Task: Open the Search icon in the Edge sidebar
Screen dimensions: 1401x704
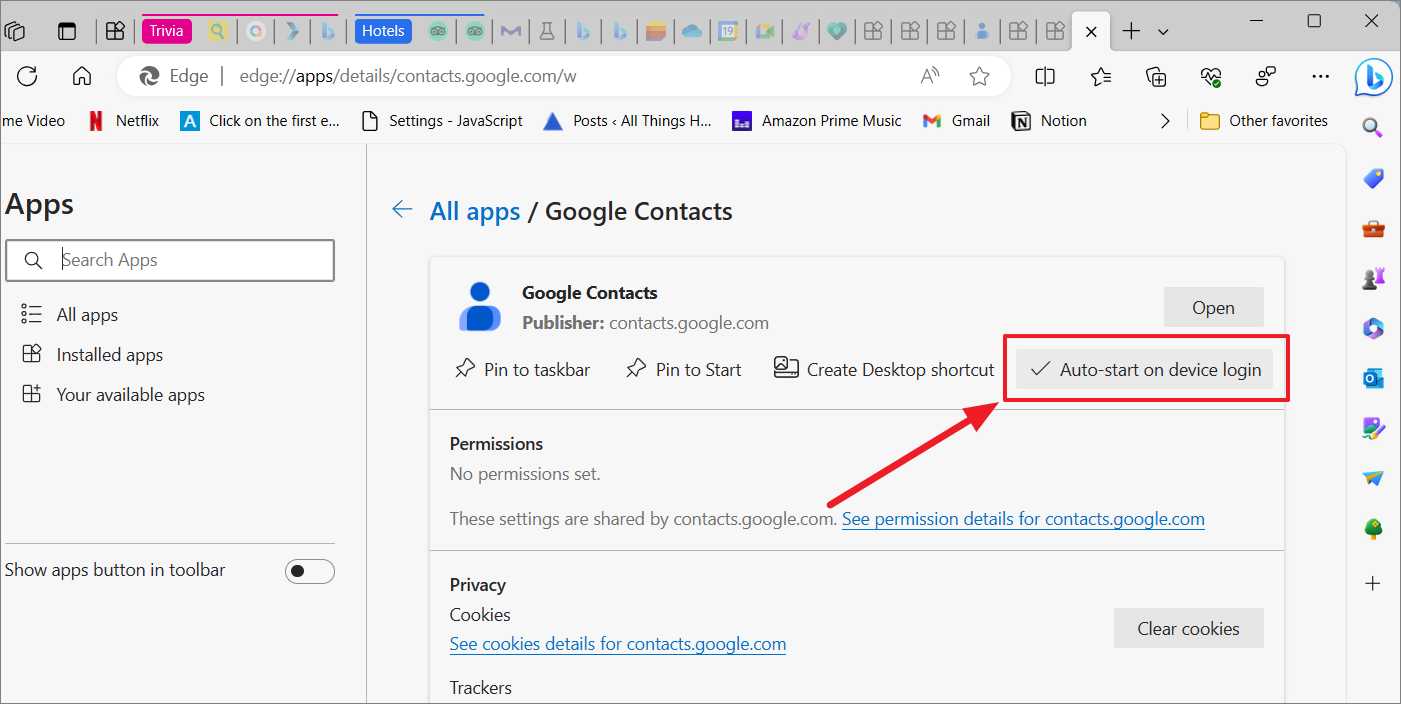Action: tap(1372, 128)
